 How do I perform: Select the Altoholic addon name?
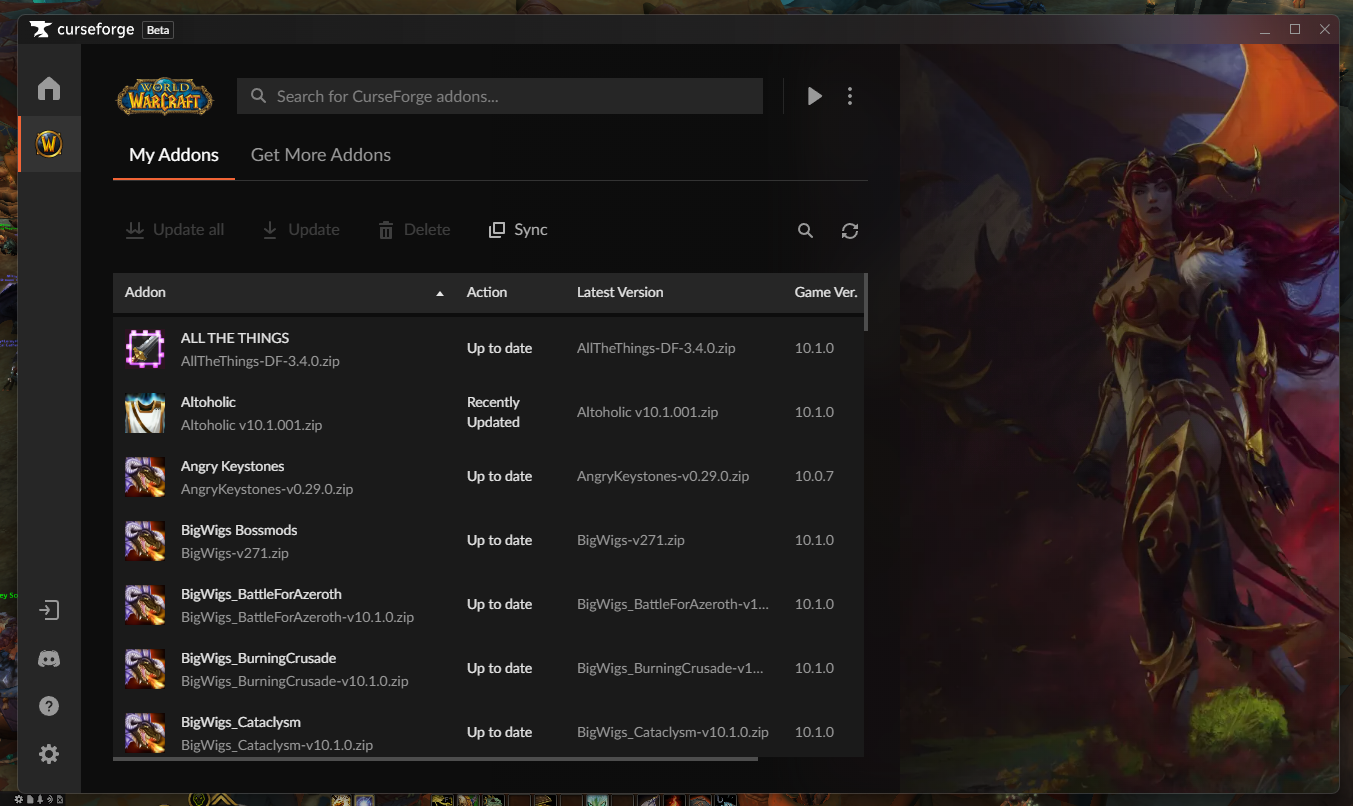(208, 402)
